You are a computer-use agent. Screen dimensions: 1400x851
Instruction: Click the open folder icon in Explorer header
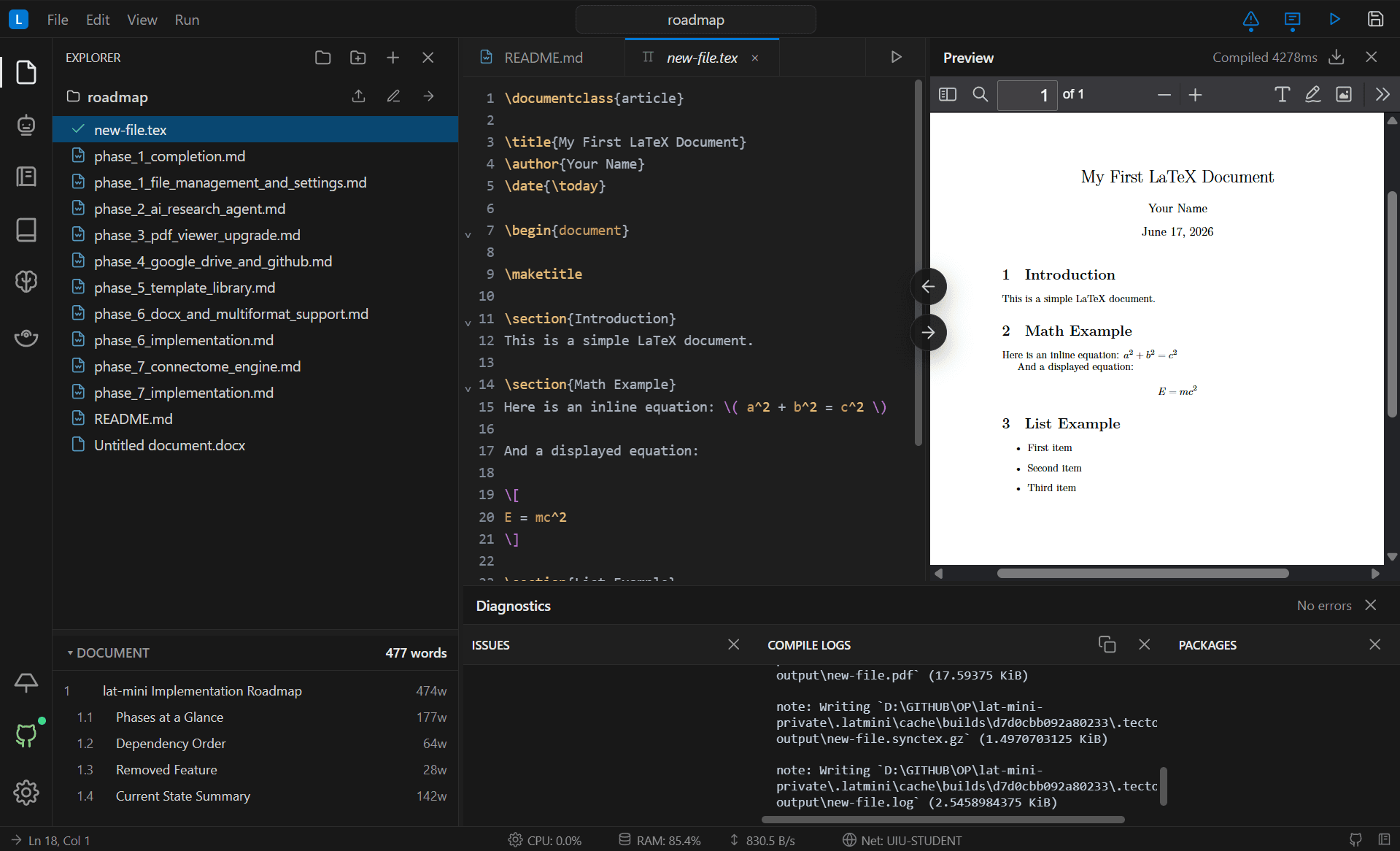pos(322,58)
